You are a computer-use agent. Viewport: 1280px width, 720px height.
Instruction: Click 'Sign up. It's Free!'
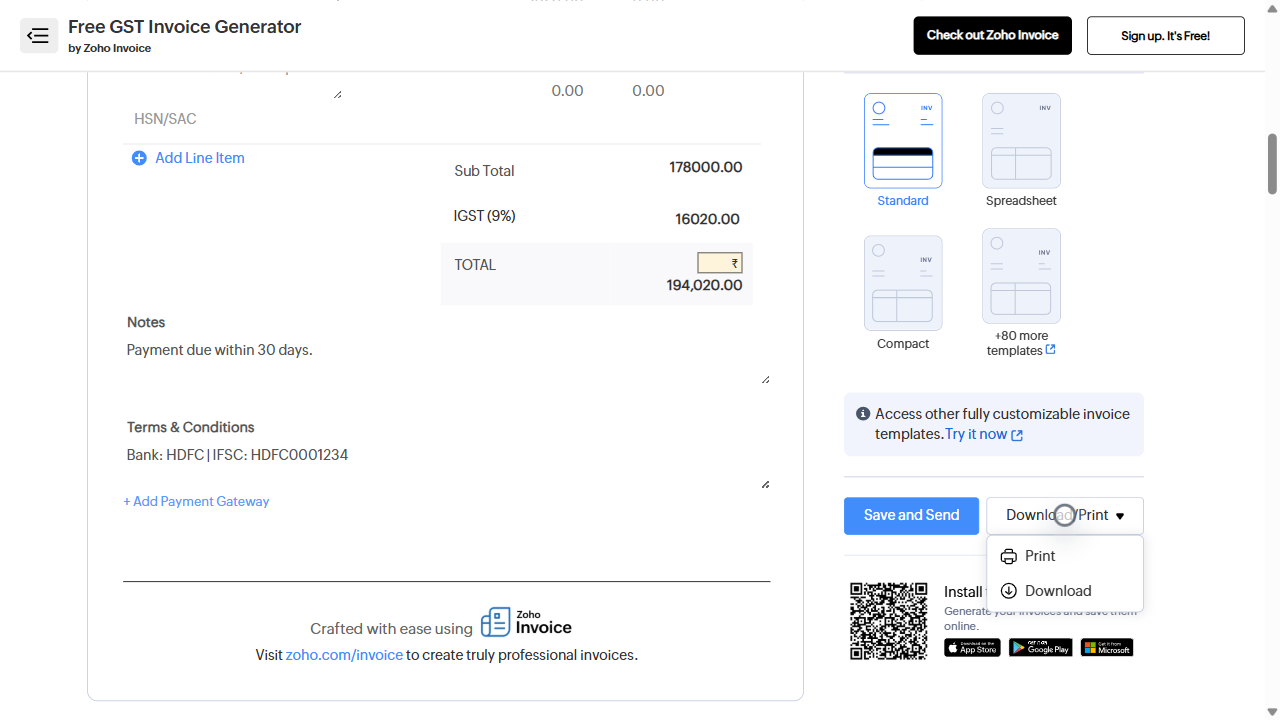[x=1165, y=35]
